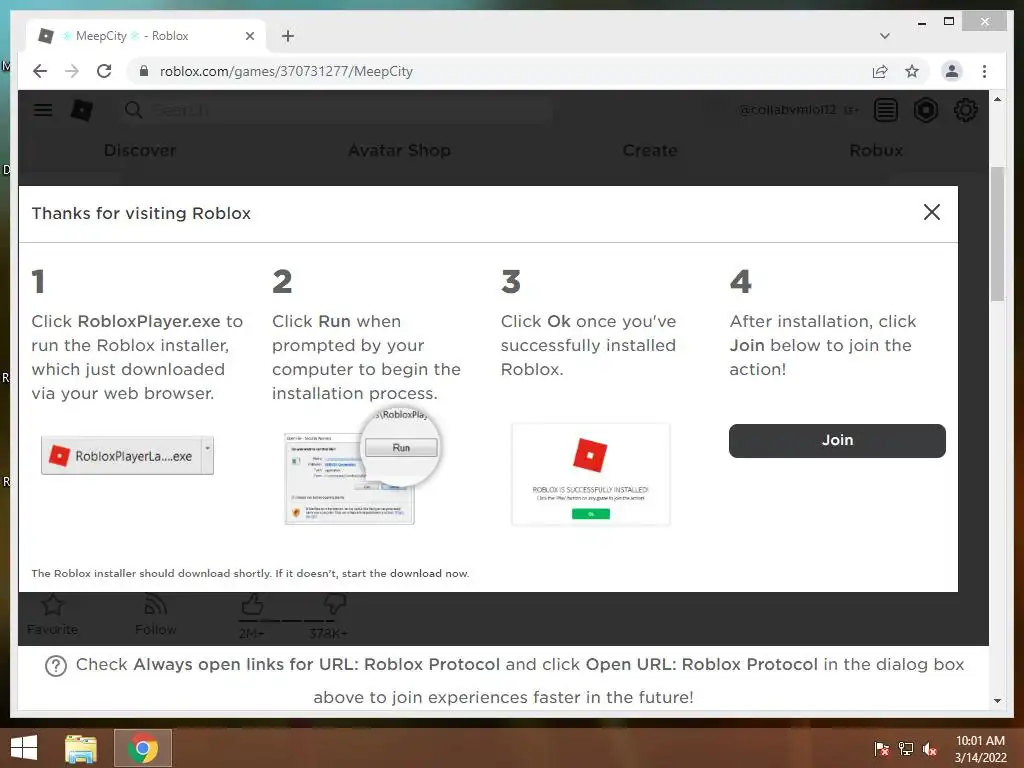Close the MeepCity Roblox tab
This screenshot has width=1024, height=768.
tap(249, 36)
